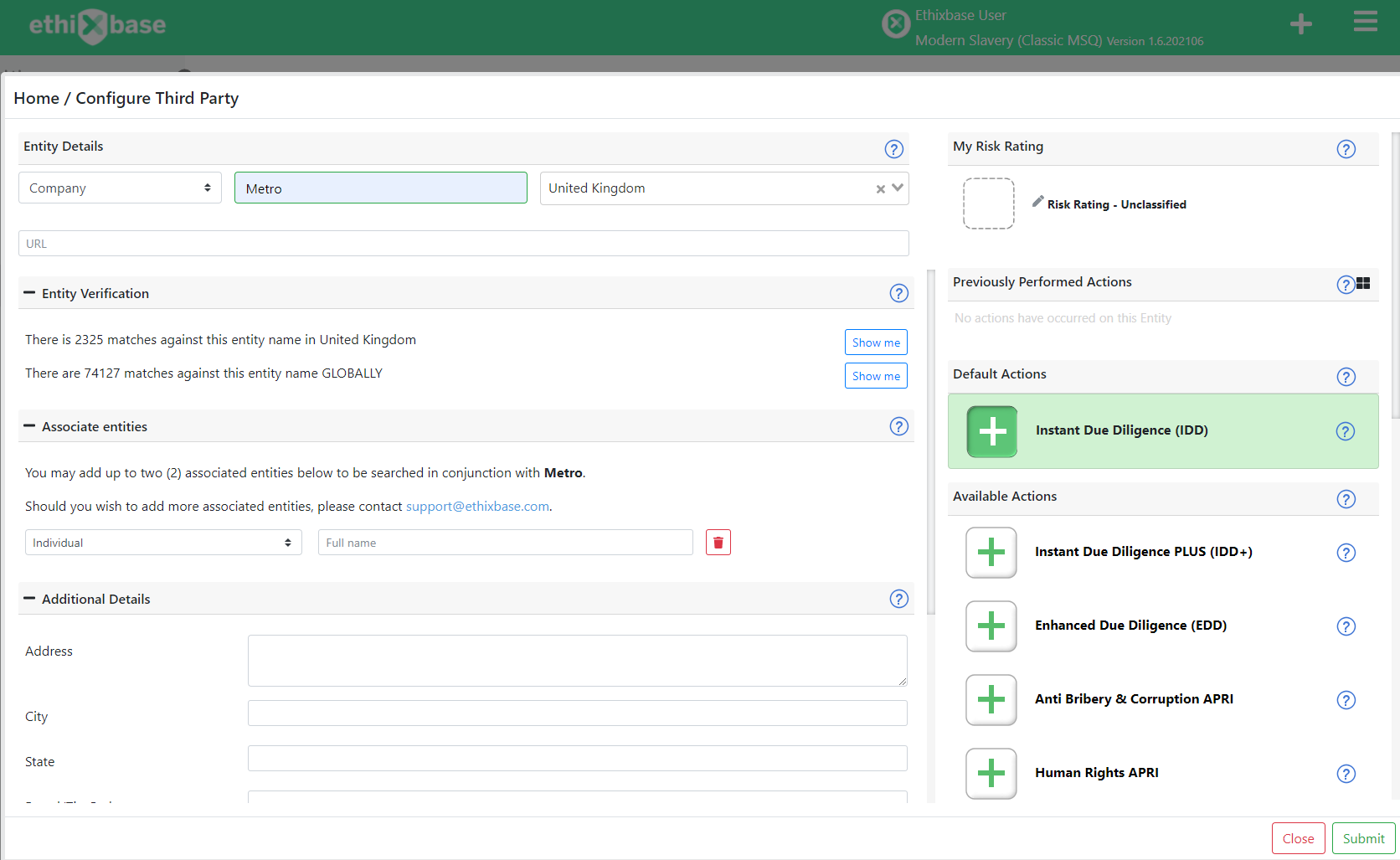This screenshot has width=1400, height=860.
Task: Click the Instant Due Diligence (IDD) label
Action: coord(1122,430)
